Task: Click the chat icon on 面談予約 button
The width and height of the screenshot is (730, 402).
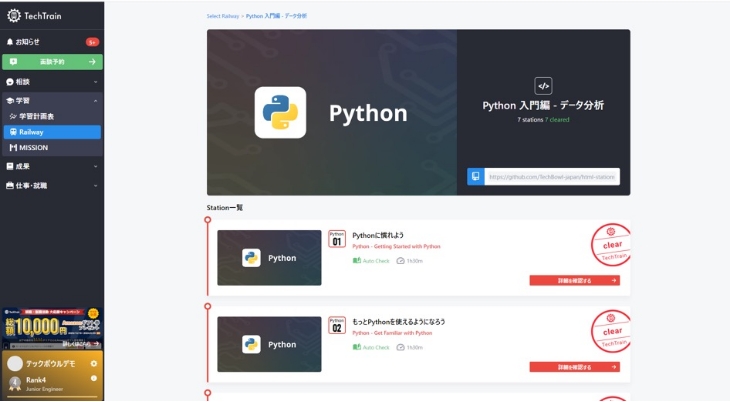Action: coord(14,61)
